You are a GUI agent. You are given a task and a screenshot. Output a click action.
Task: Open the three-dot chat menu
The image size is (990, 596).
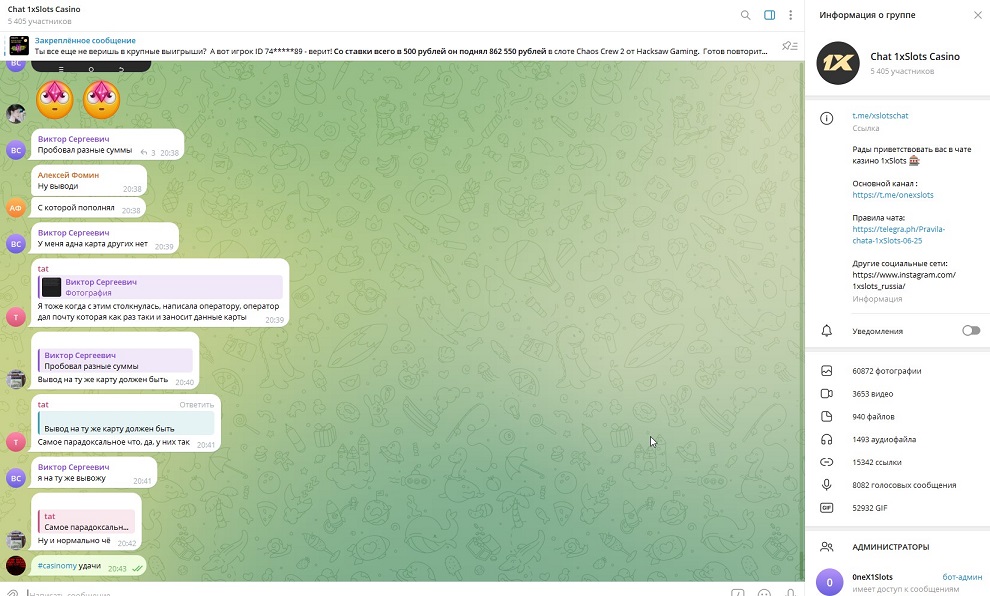(x=790, y=15)
